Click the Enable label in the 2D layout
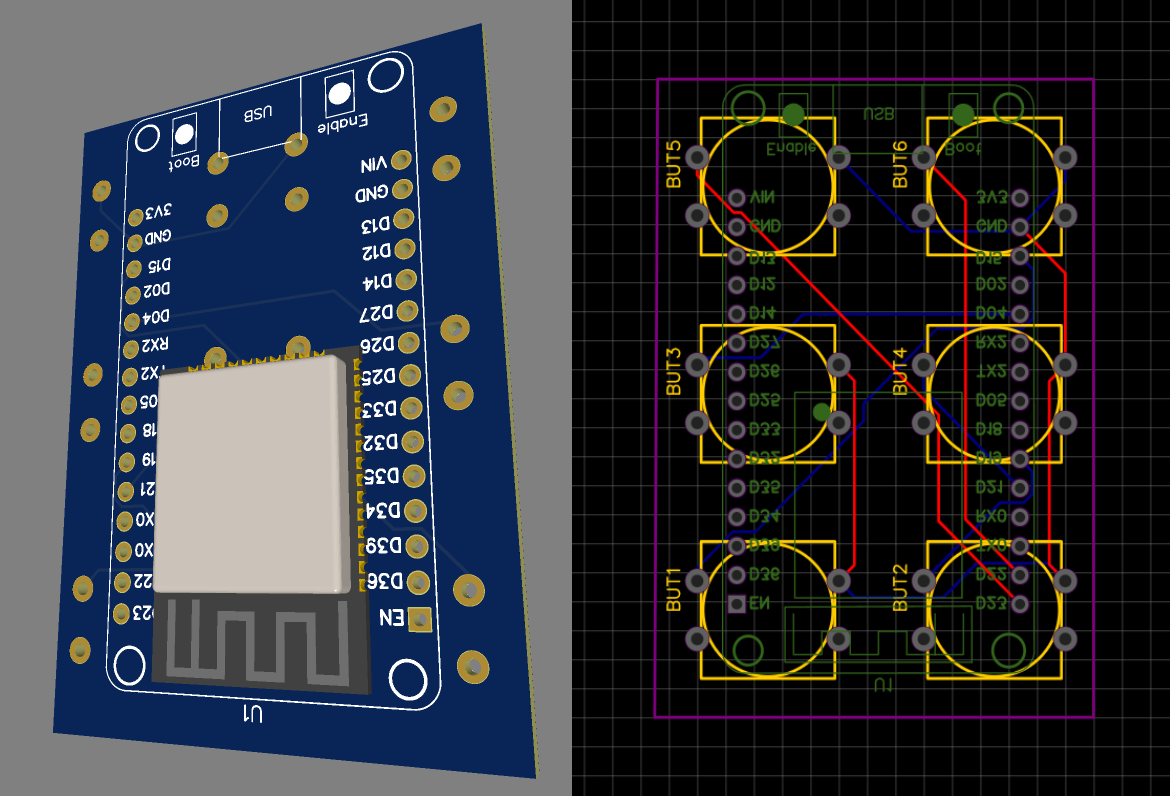Screen dimensions: 1170x796 [791, 148]
